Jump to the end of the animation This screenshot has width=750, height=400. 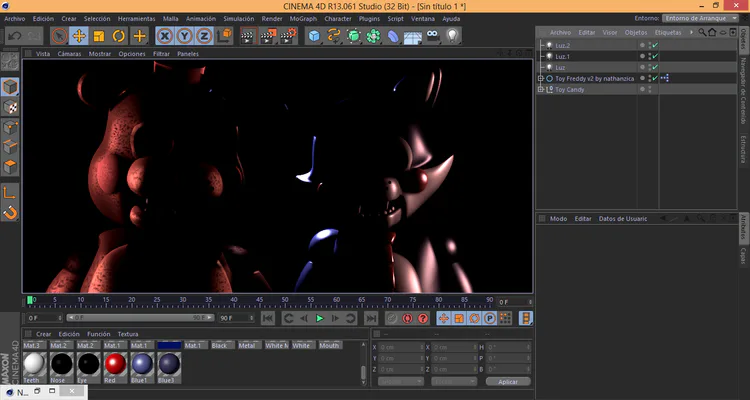(371, 318)
